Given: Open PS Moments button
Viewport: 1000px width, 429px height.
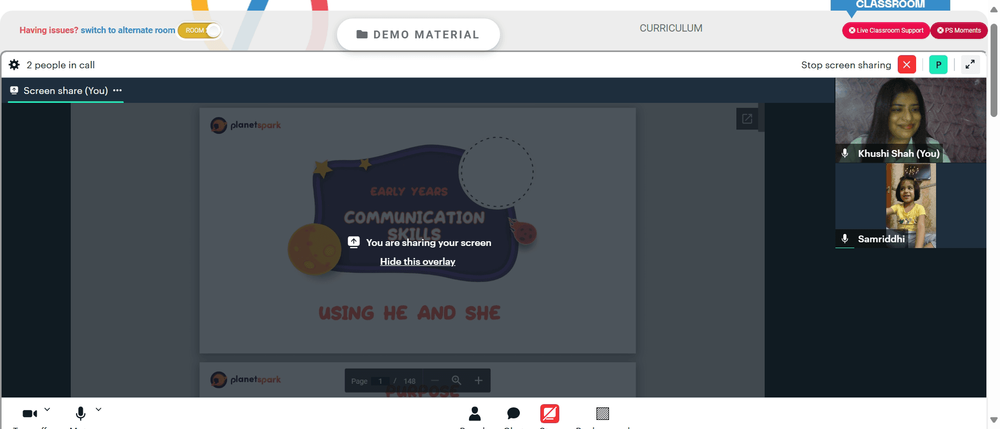Looking at the screenshot, I should pyautogui.click(x=959, y=30).
